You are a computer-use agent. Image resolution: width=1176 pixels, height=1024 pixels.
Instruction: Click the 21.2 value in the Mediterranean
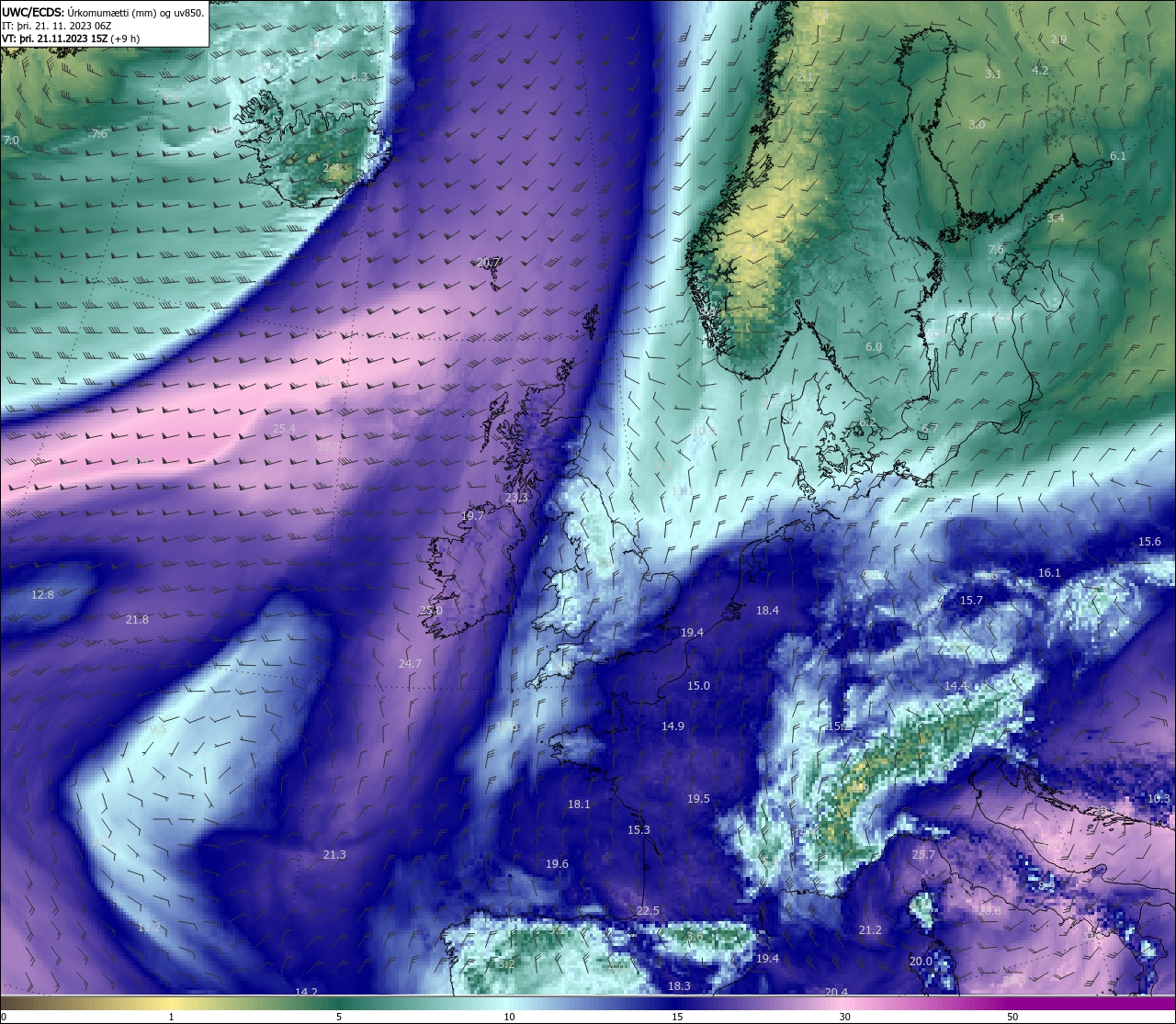[869, 930]
